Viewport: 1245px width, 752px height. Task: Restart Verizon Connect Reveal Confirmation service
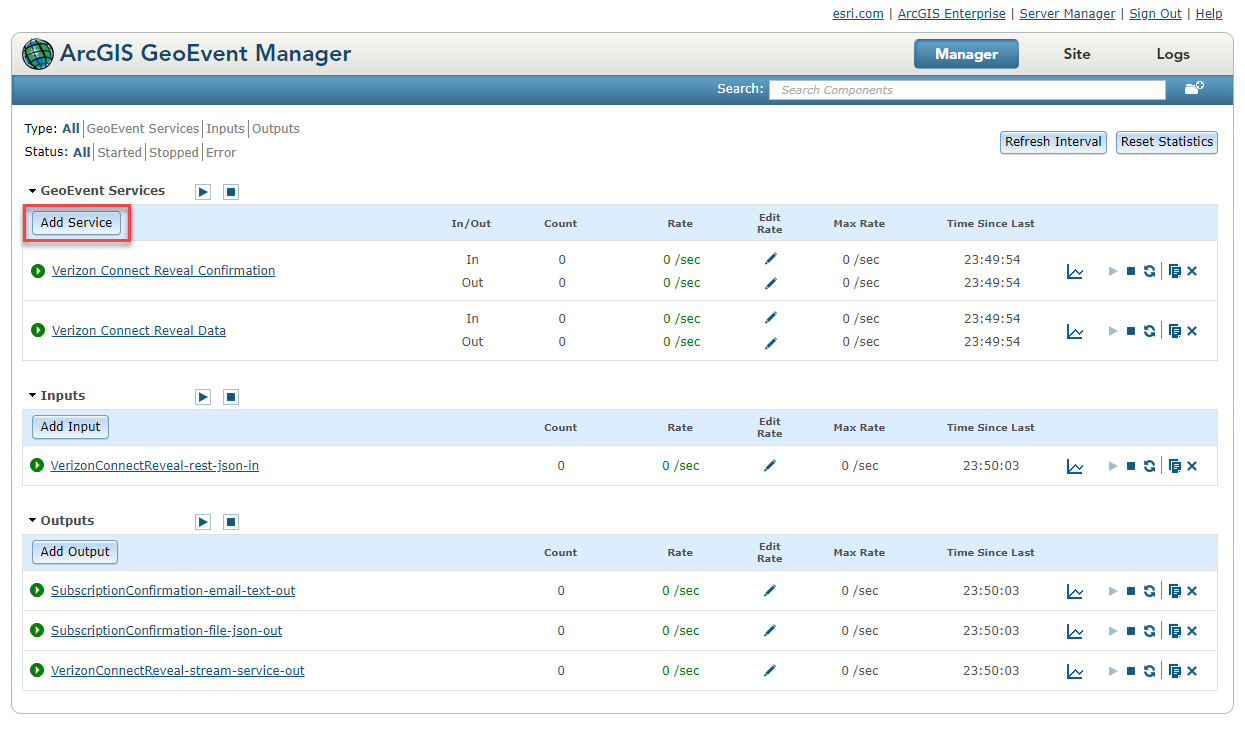1150,271
